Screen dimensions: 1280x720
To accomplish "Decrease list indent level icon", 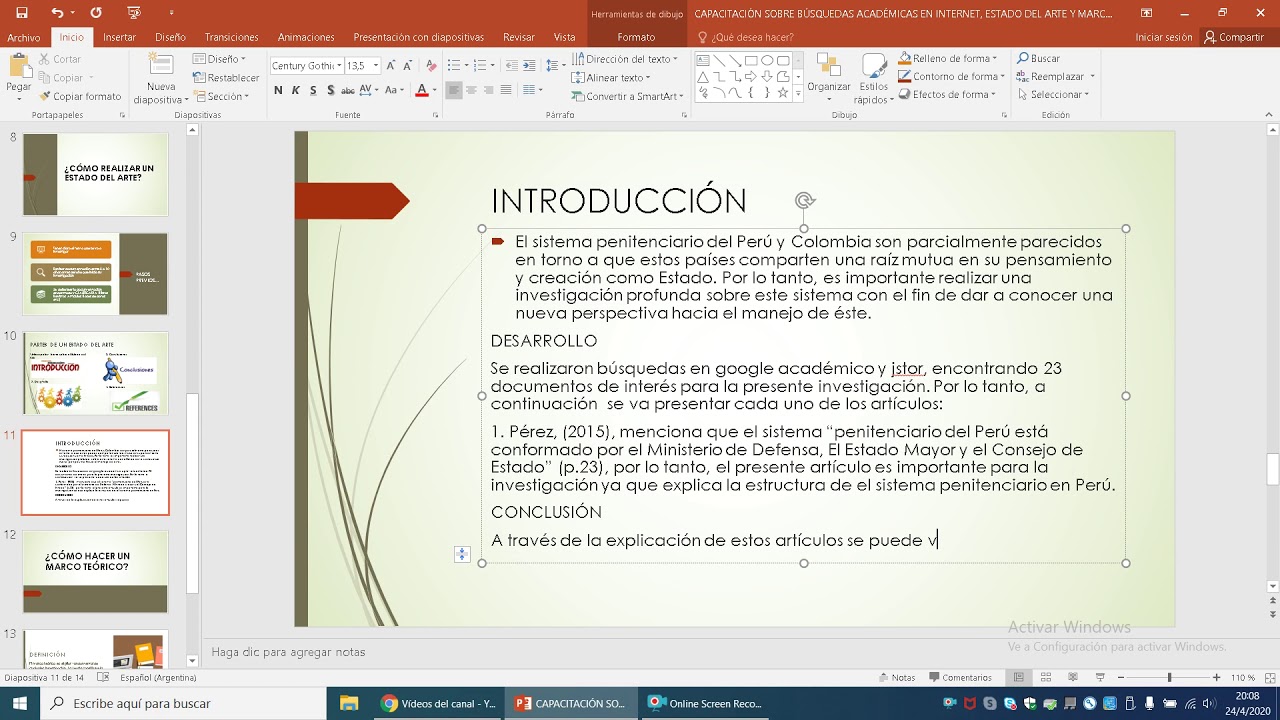I will (510, 65).
